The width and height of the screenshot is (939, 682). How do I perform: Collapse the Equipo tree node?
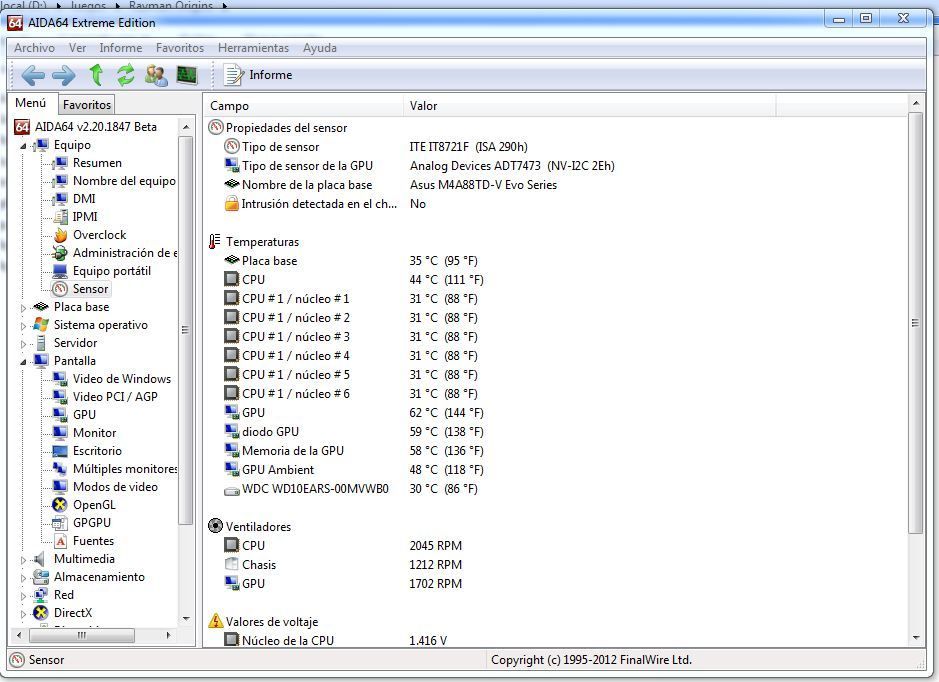tap(23, 146)
